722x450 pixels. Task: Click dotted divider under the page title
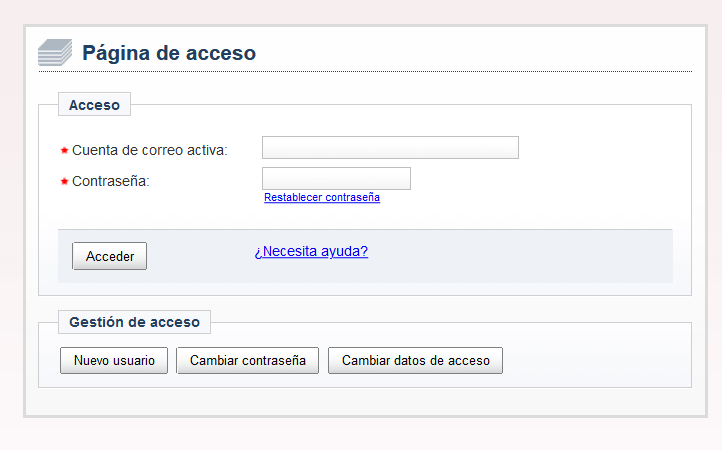click(365, 72)
